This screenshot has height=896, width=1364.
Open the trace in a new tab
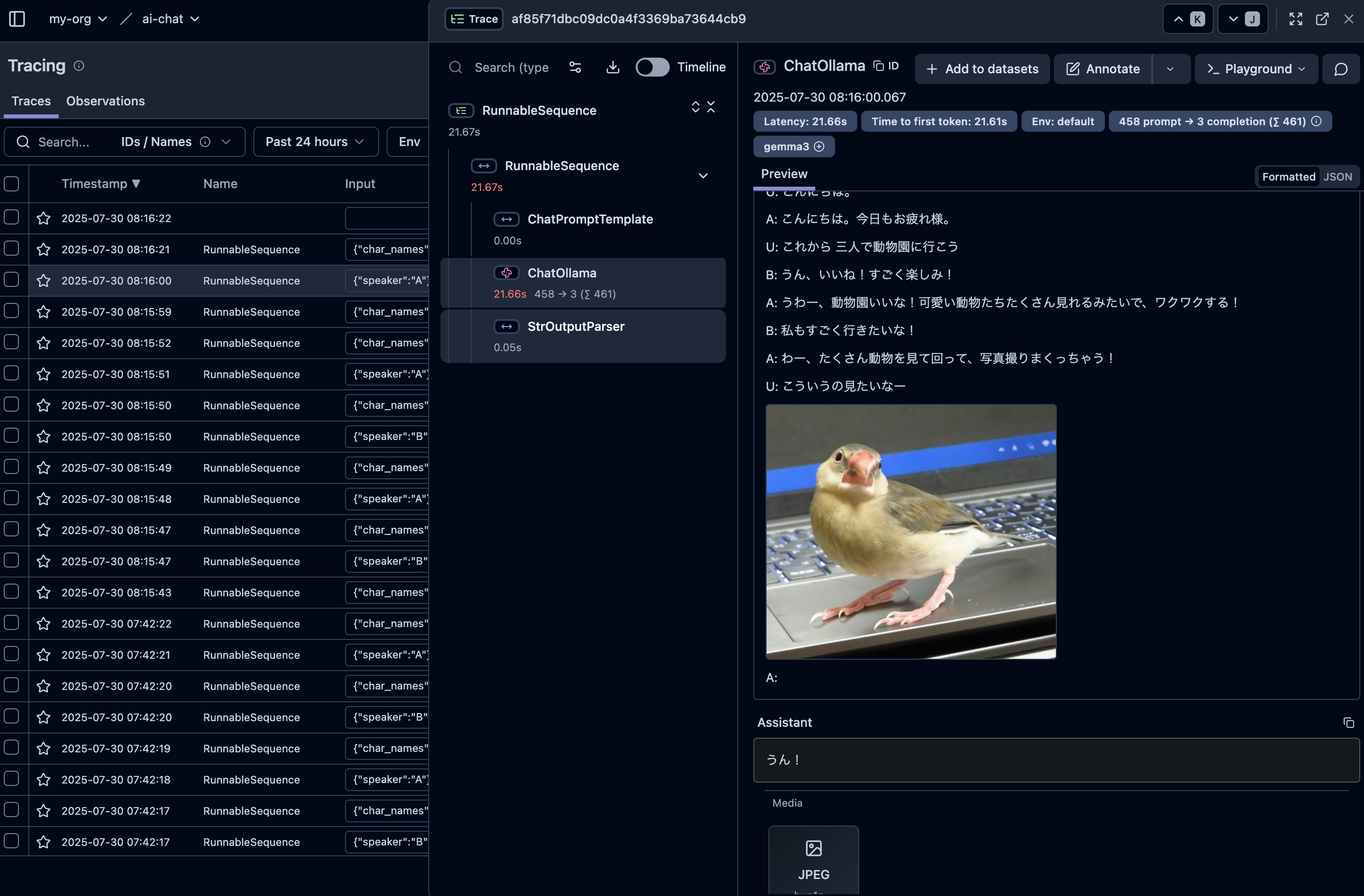pos(1323,19)
